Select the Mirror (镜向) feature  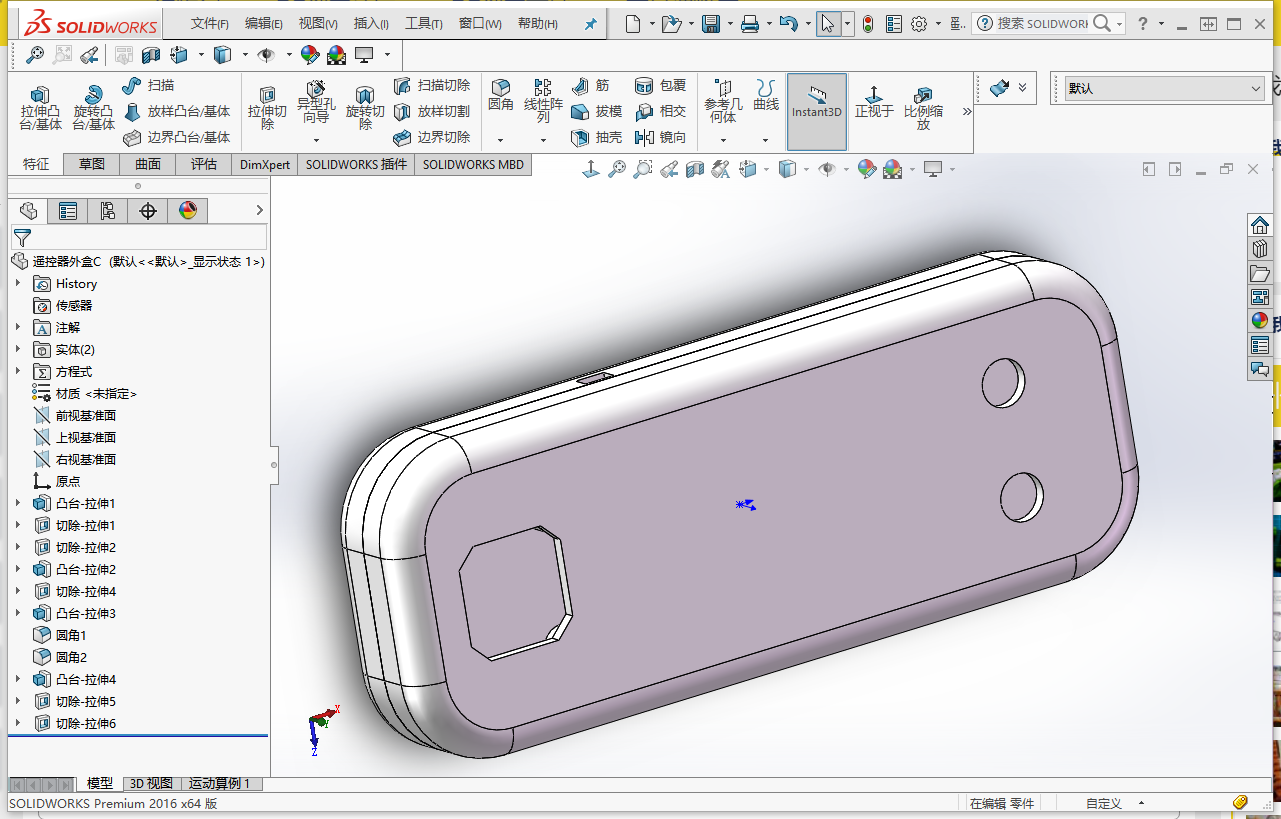[661, 138]
